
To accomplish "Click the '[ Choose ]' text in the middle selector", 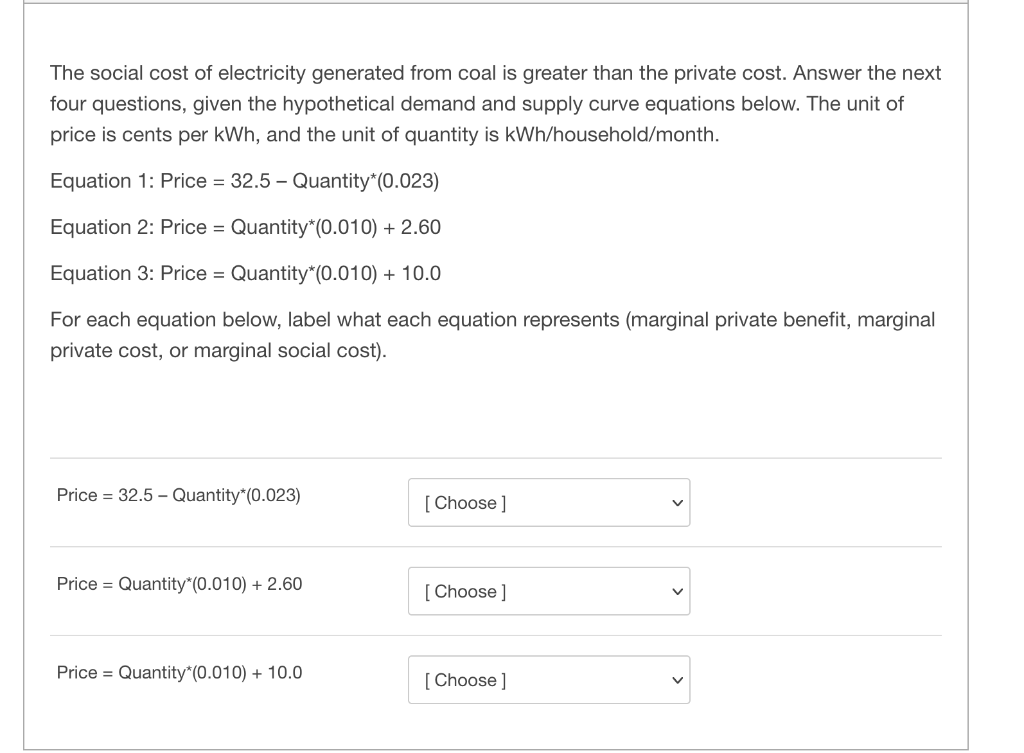I will click(465, 592).
